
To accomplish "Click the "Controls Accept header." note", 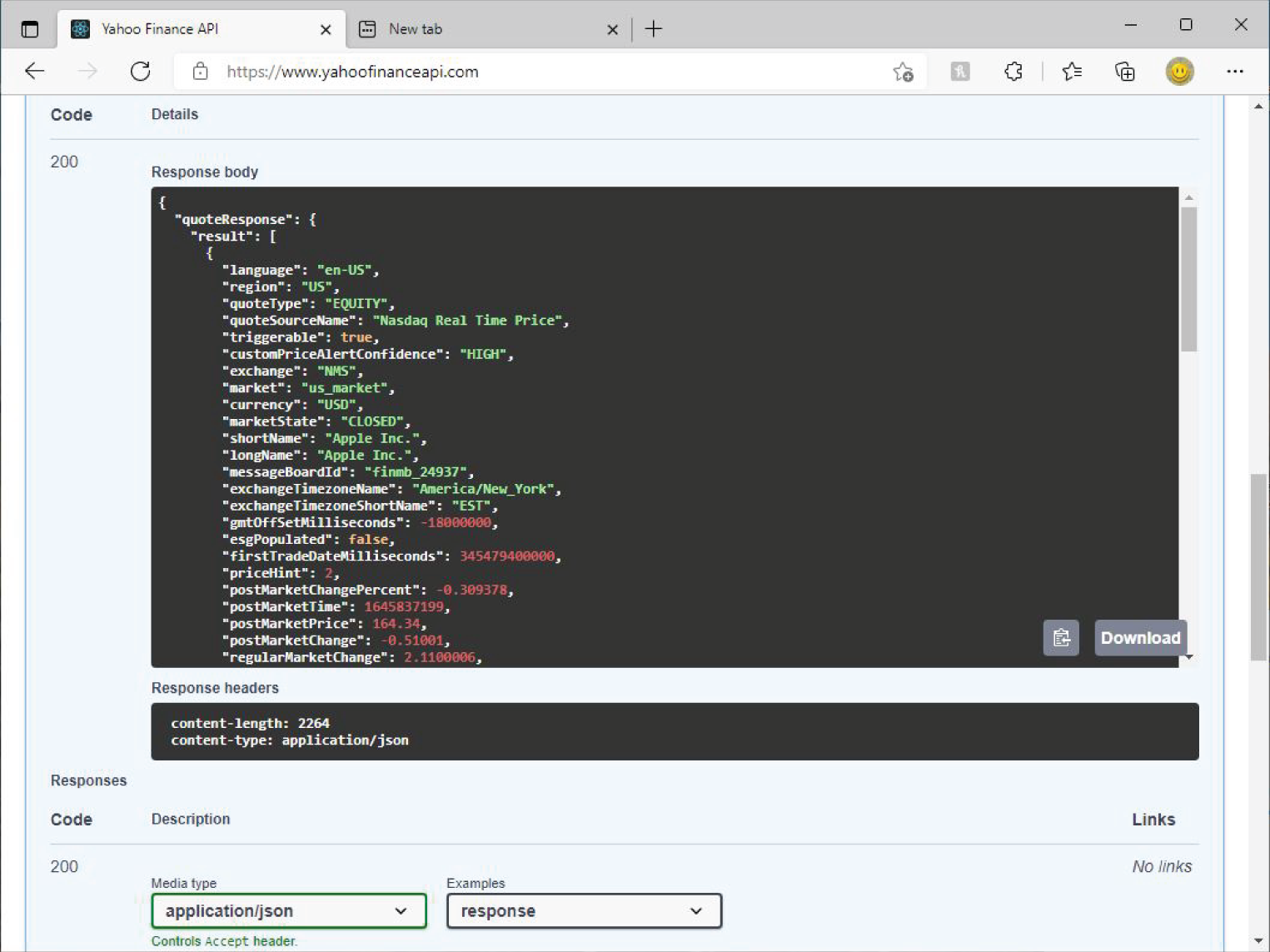I will (x=224, y=941).
